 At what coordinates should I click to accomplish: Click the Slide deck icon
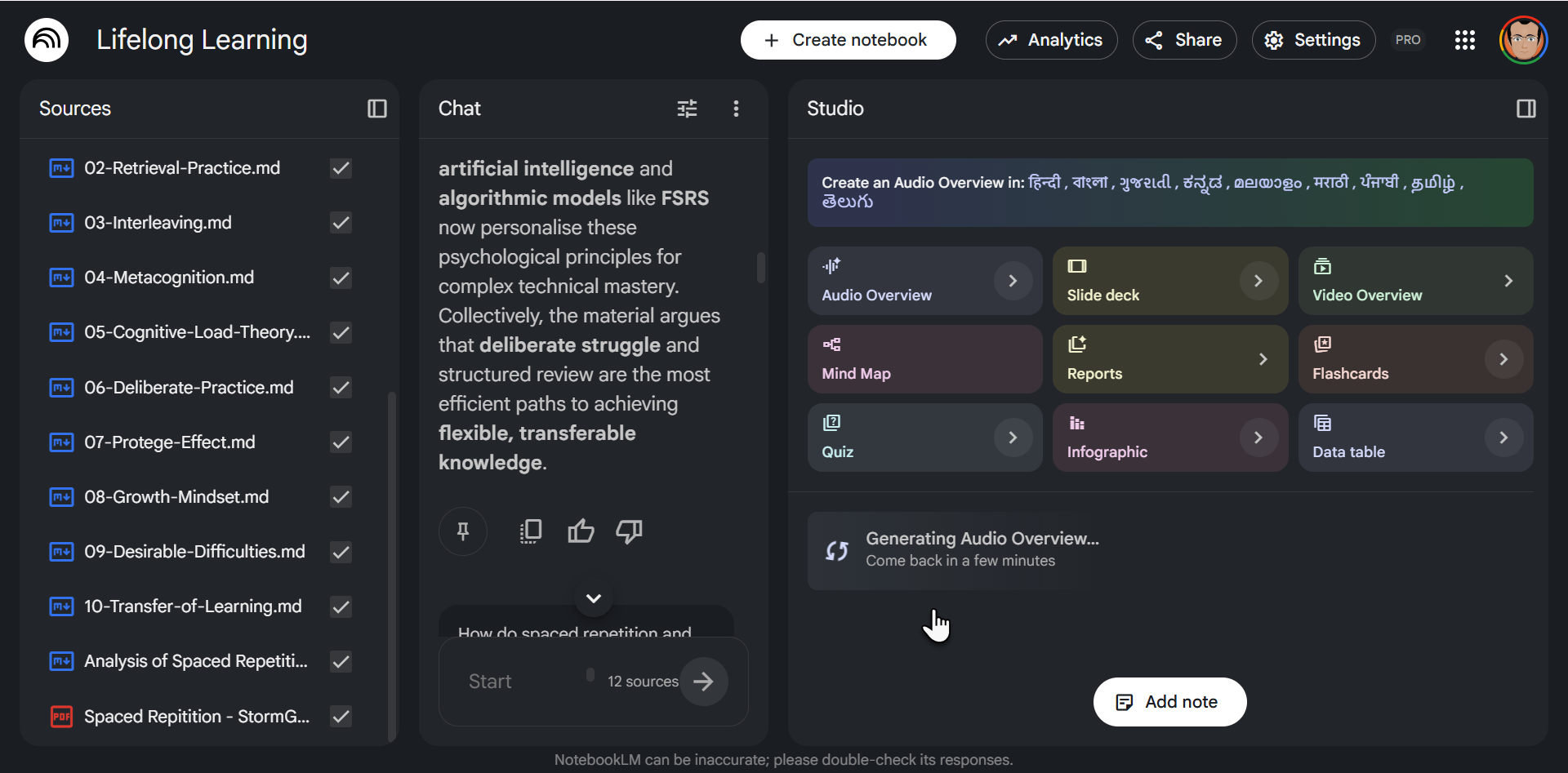(1077, 266)
